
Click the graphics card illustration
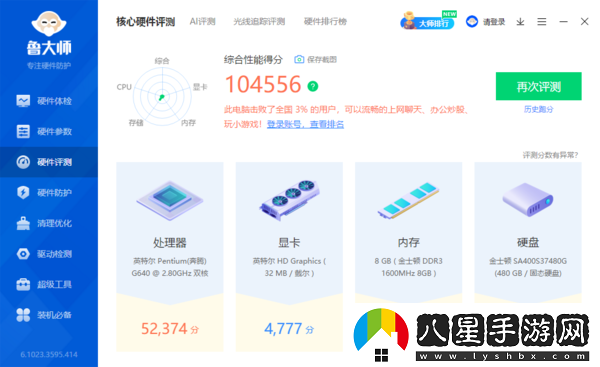click(x=289, y=200)
